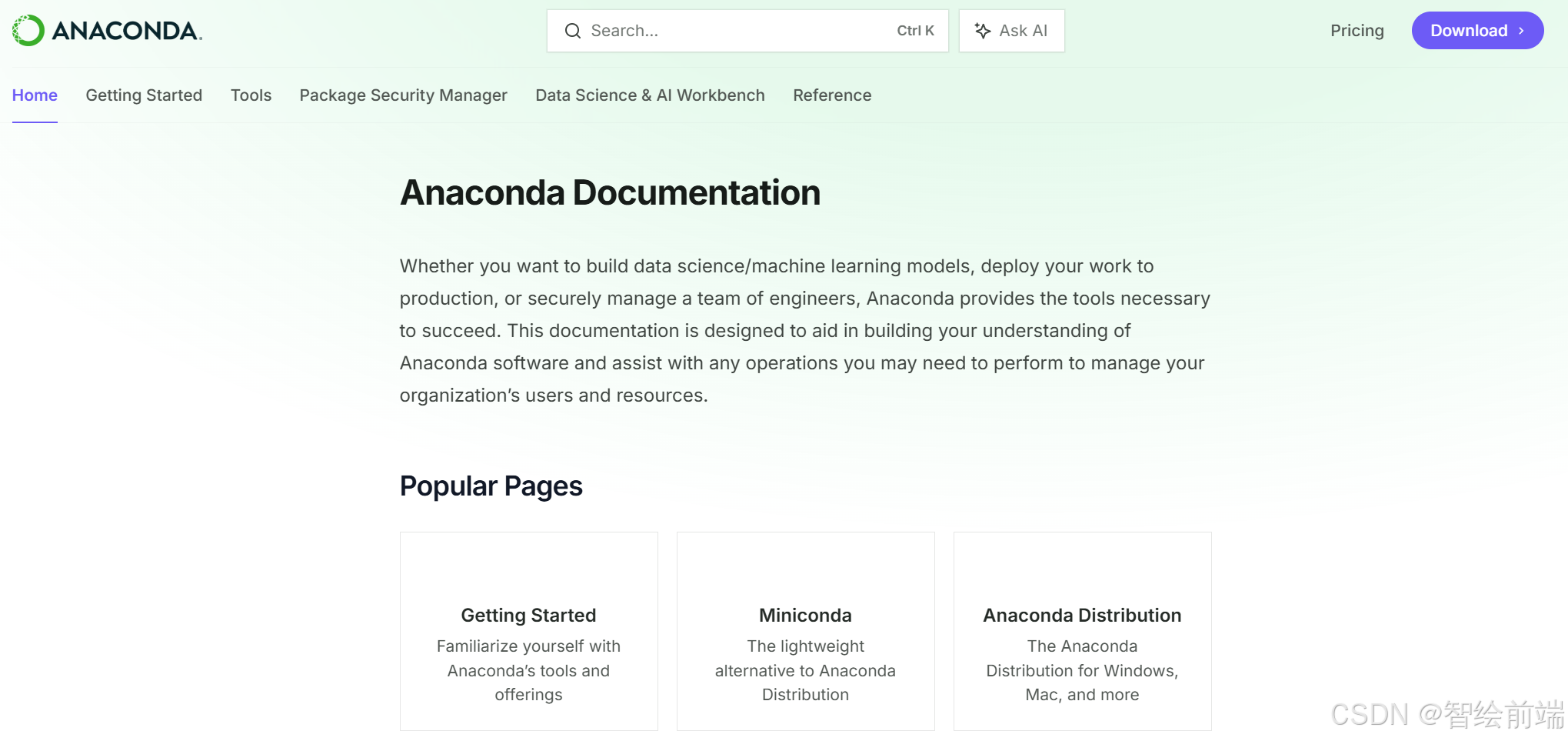This screenshot has width=1568, height=741.
Task: Open the Reference tab
Action: click(x=832, y=95)
